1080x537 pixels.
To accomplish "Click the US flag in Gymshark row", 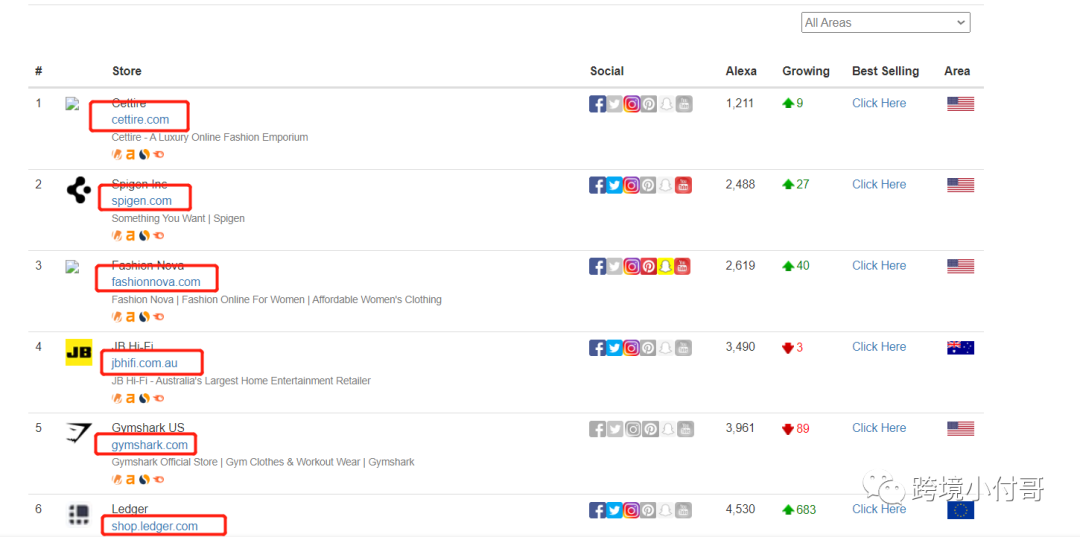I will click(x=960, y=429).
